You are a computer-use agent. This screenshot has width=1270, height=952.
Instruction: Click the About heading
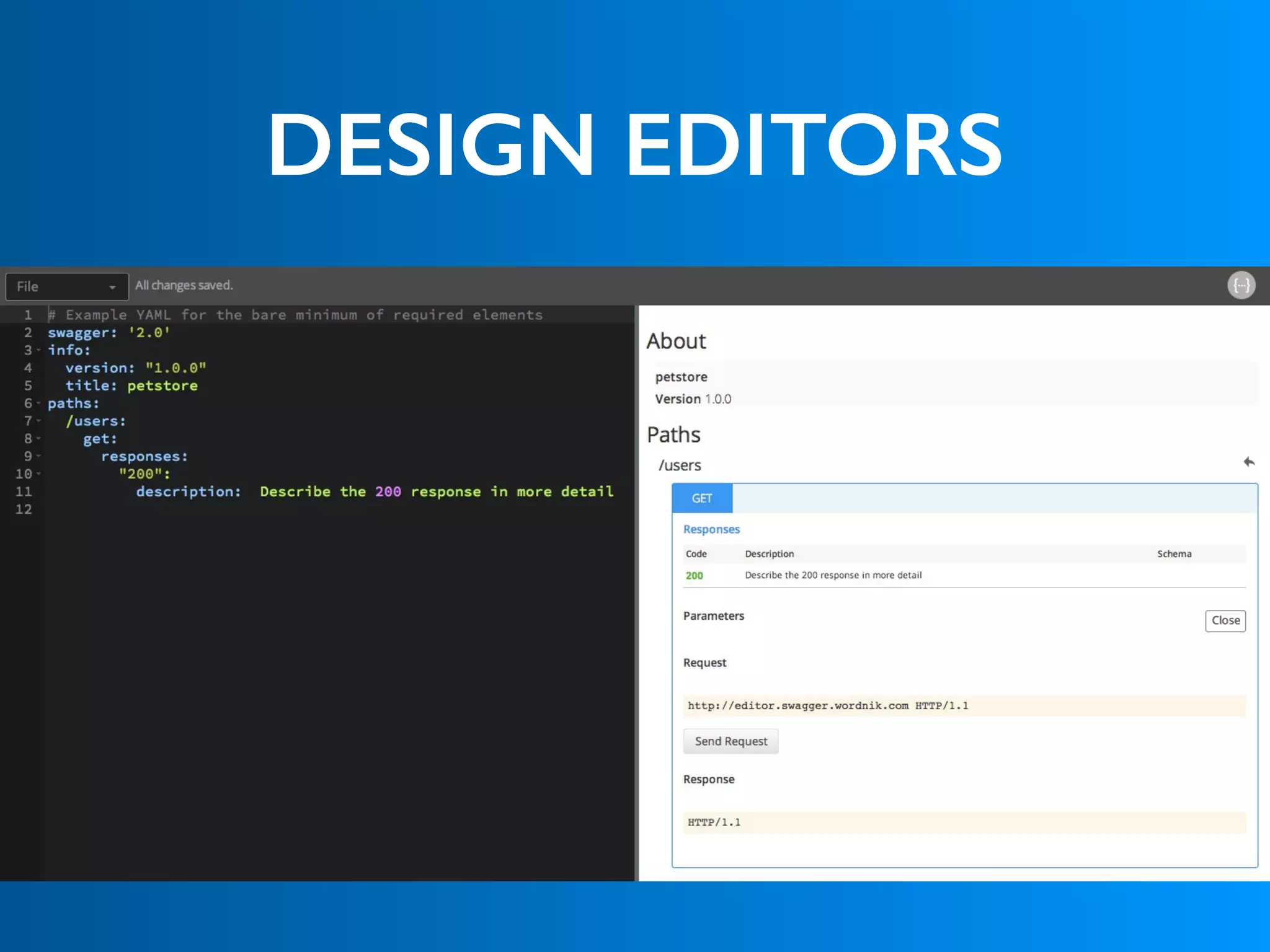[x=676, y=342]
